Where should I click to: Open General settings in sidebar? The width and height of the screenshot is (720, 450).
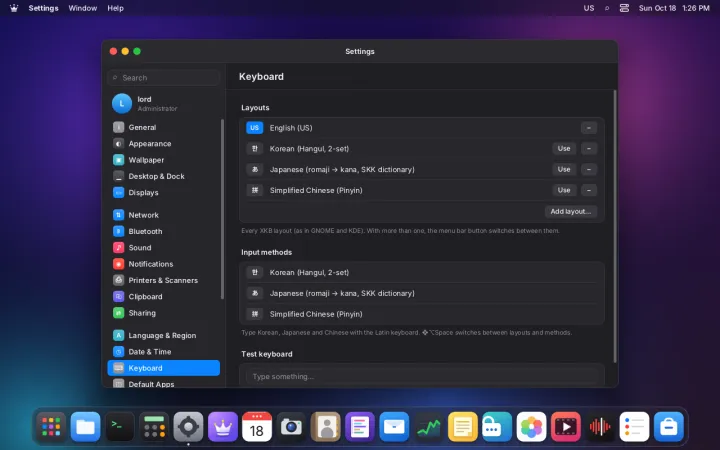click(163, 127)
